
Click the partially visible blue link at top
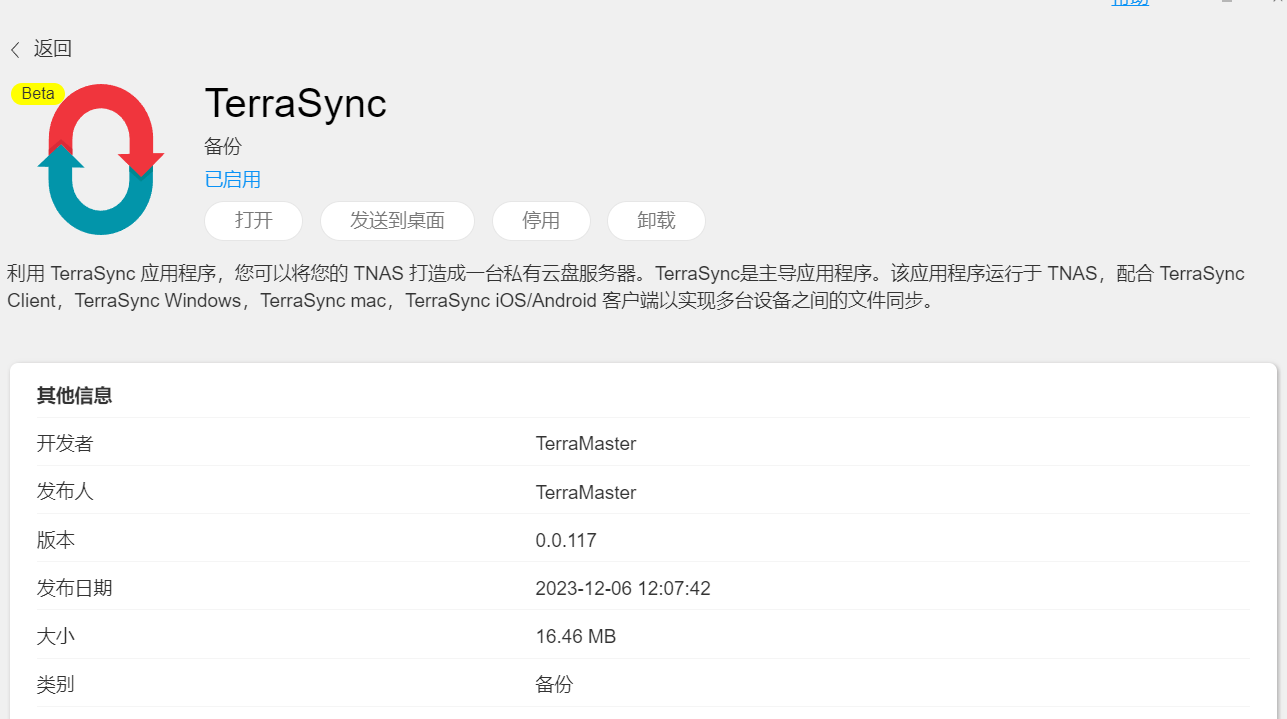click(1130, 3)
